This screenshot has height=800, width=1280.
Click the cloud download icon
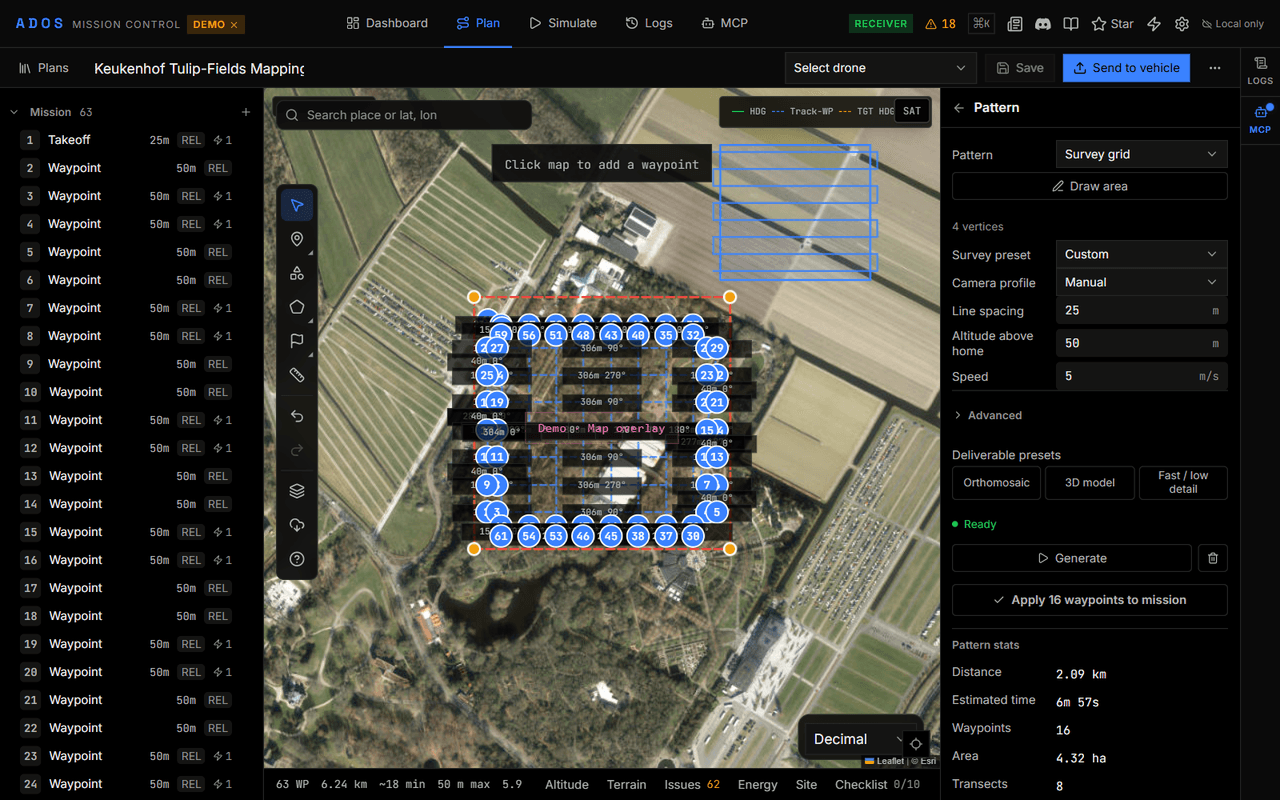pyautogui.click(x=297, y=525)
